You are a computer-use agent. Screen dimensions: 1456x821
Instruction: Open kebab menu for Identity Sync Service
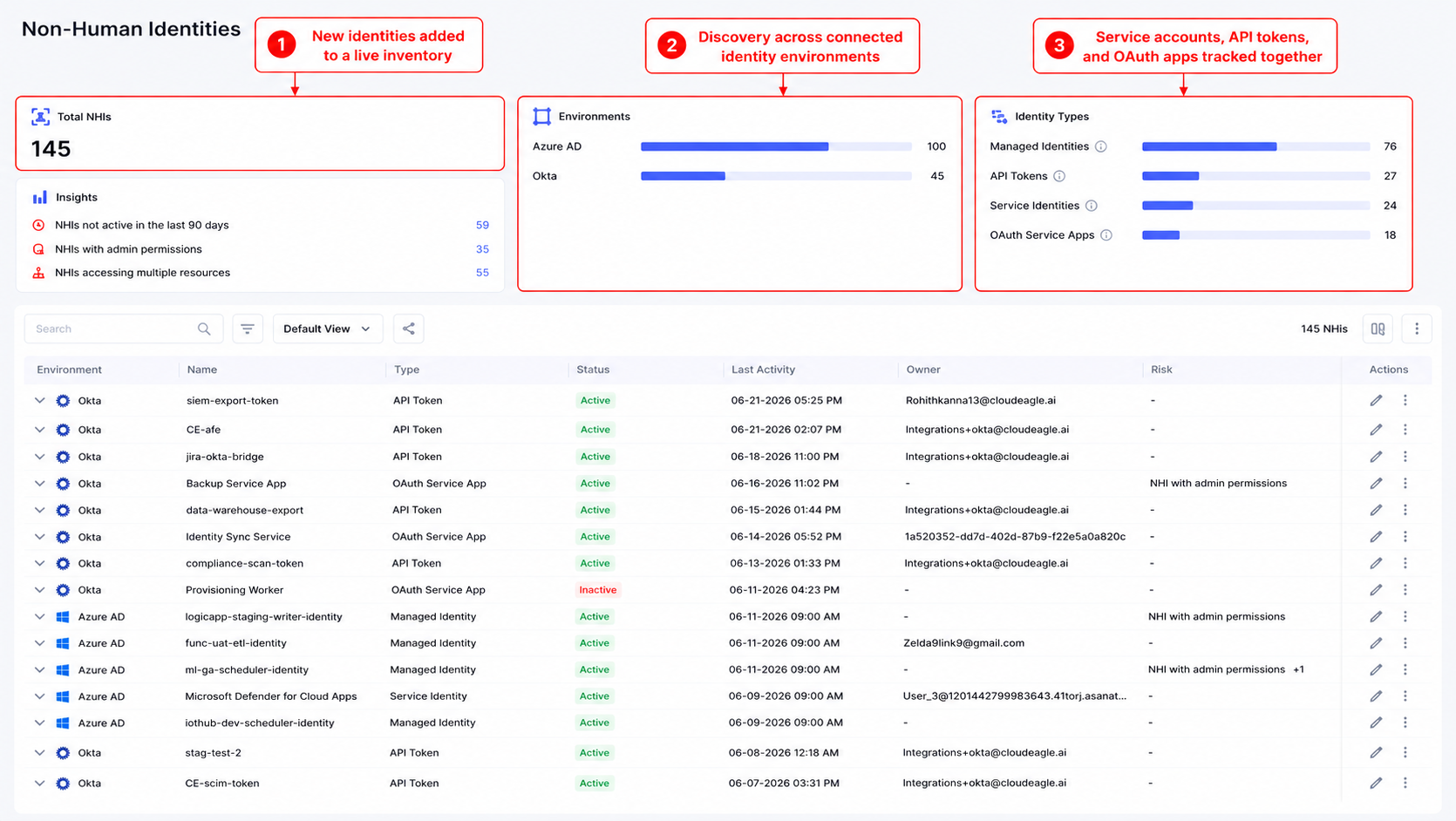click(x=1405, y=537)
